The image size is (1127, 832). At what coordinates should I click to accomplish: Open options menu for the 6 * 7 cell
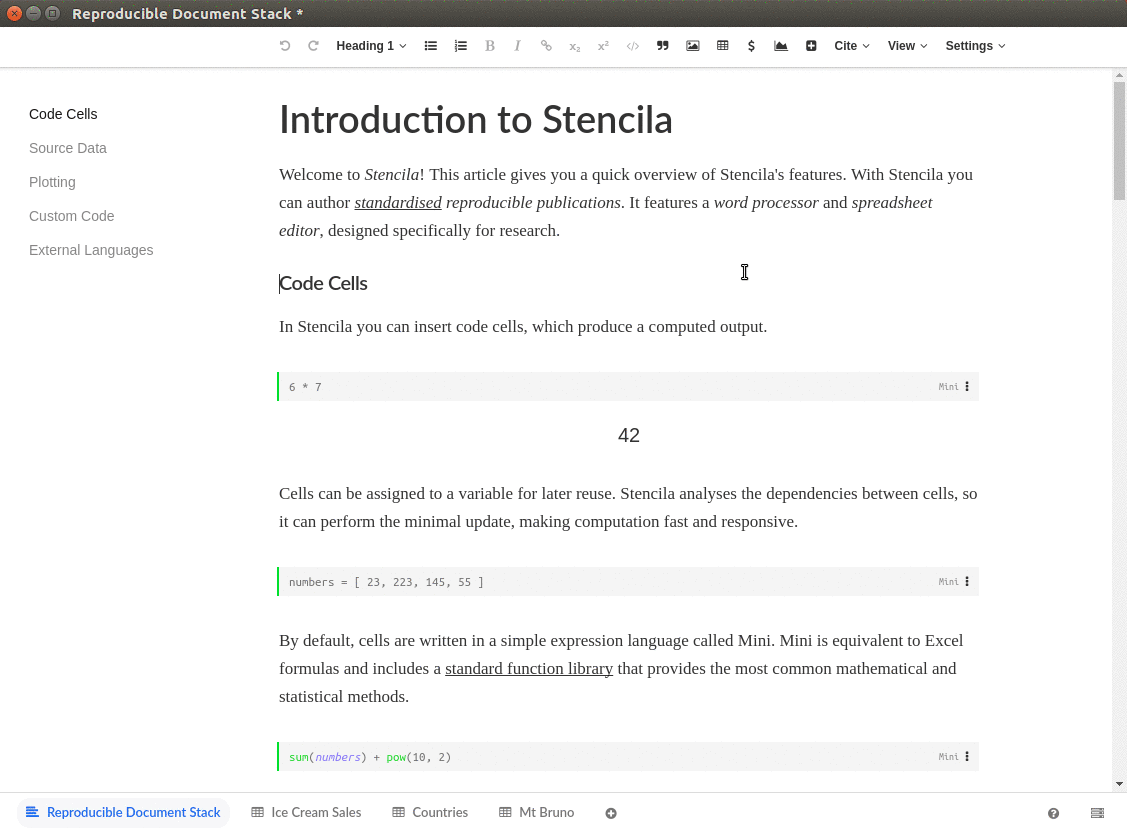coord(967,387)
